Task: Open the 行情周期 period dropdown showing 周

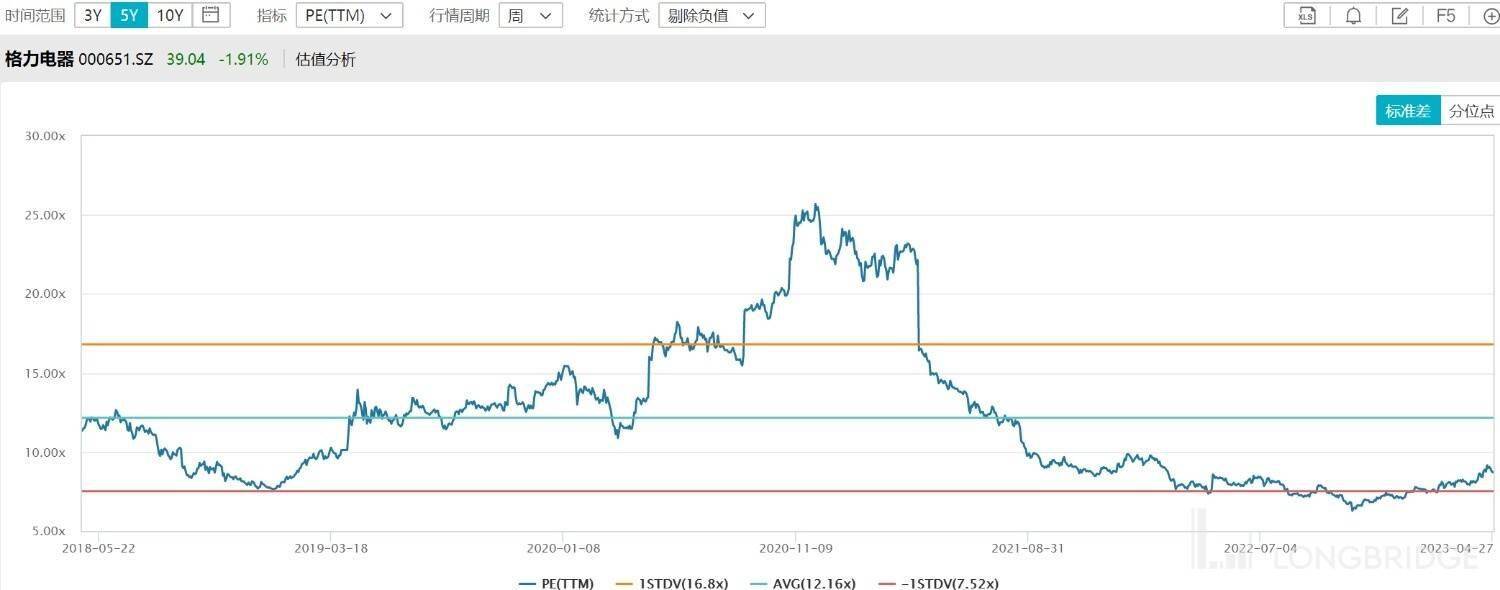Action: point(530,15)
